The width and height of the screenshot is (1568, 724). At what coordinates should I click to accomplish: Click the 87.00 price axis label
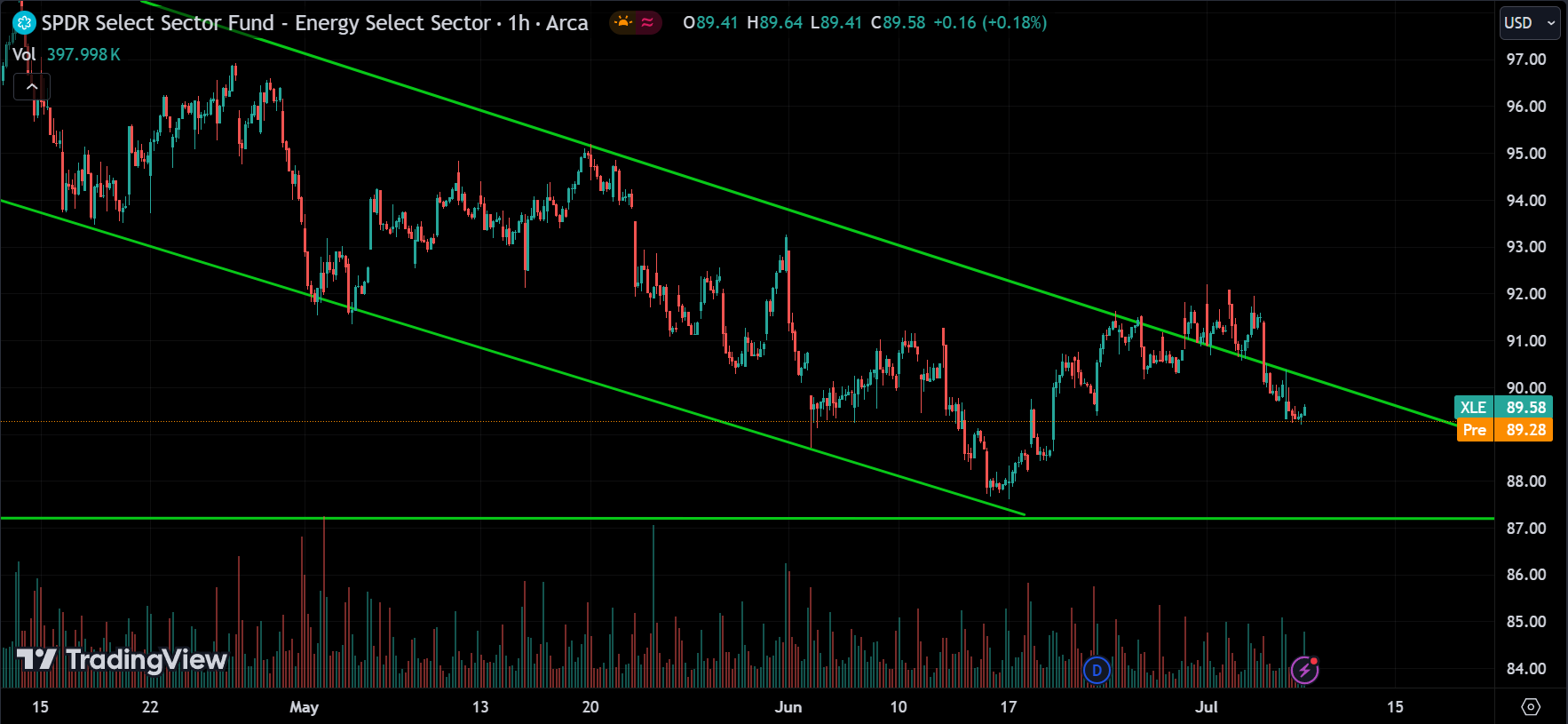[1526, 529]
